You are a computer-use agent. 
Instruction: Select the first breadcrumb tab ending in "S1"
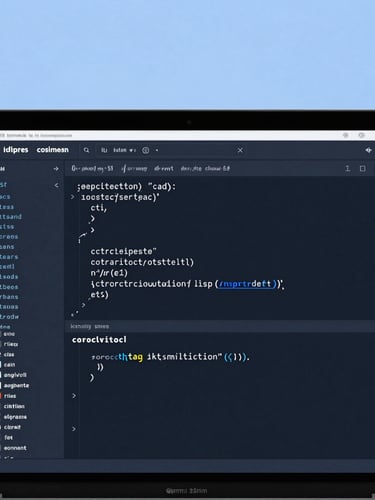coord(92,169)
